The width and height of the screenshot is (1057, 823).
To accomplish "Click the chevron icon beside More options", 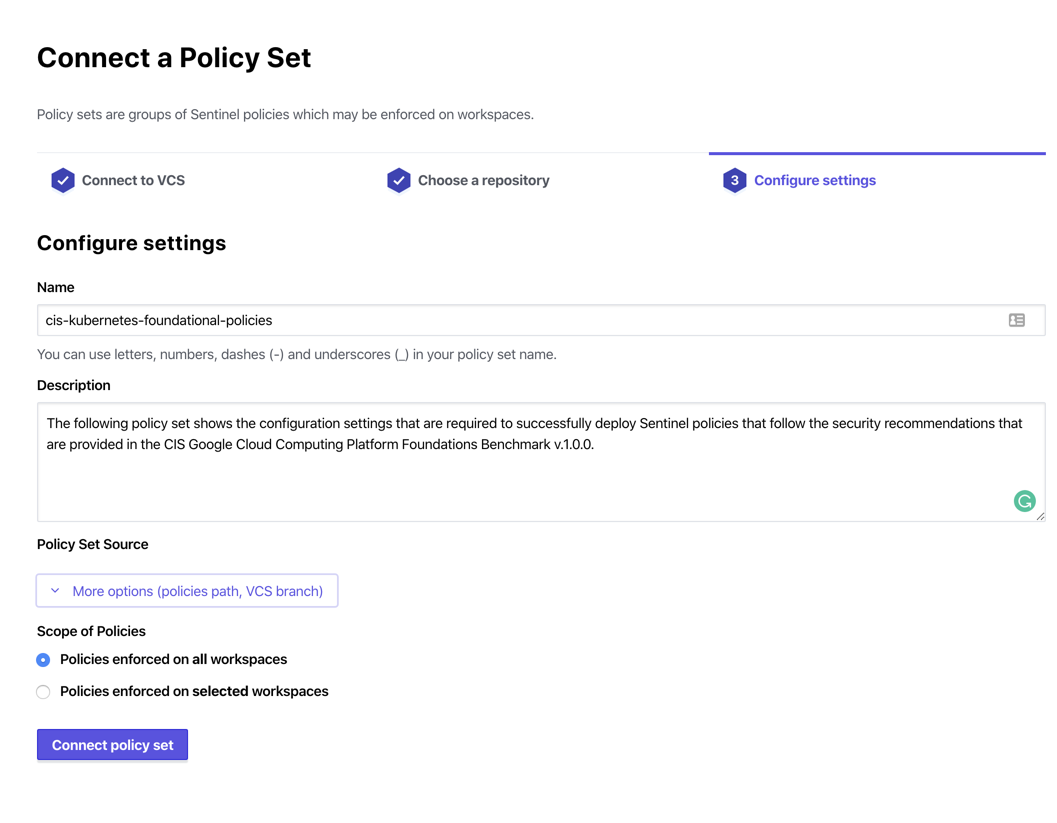I will (55, 590).
